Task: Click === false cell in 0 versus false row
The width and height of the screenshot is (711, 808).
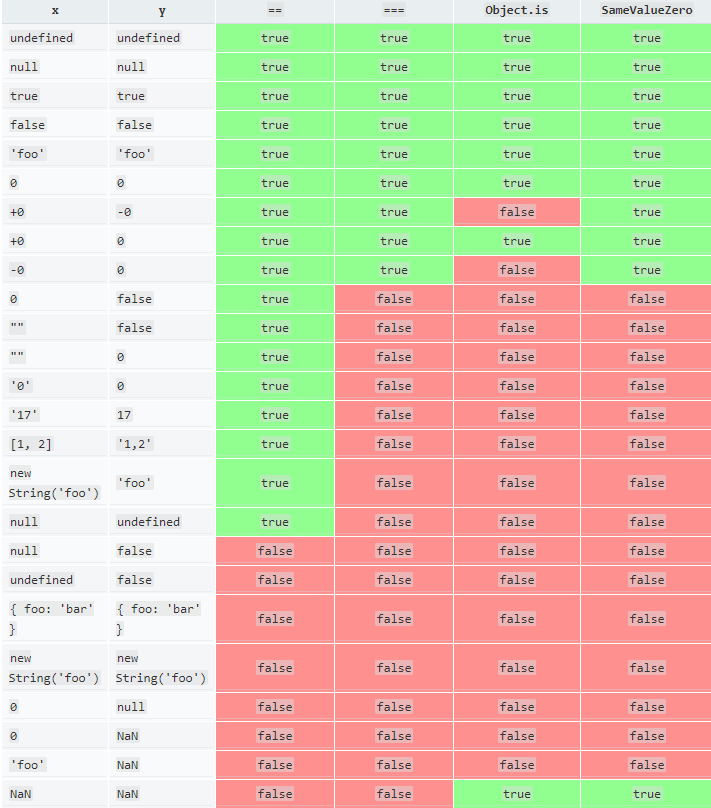Action: click(394, 299)
